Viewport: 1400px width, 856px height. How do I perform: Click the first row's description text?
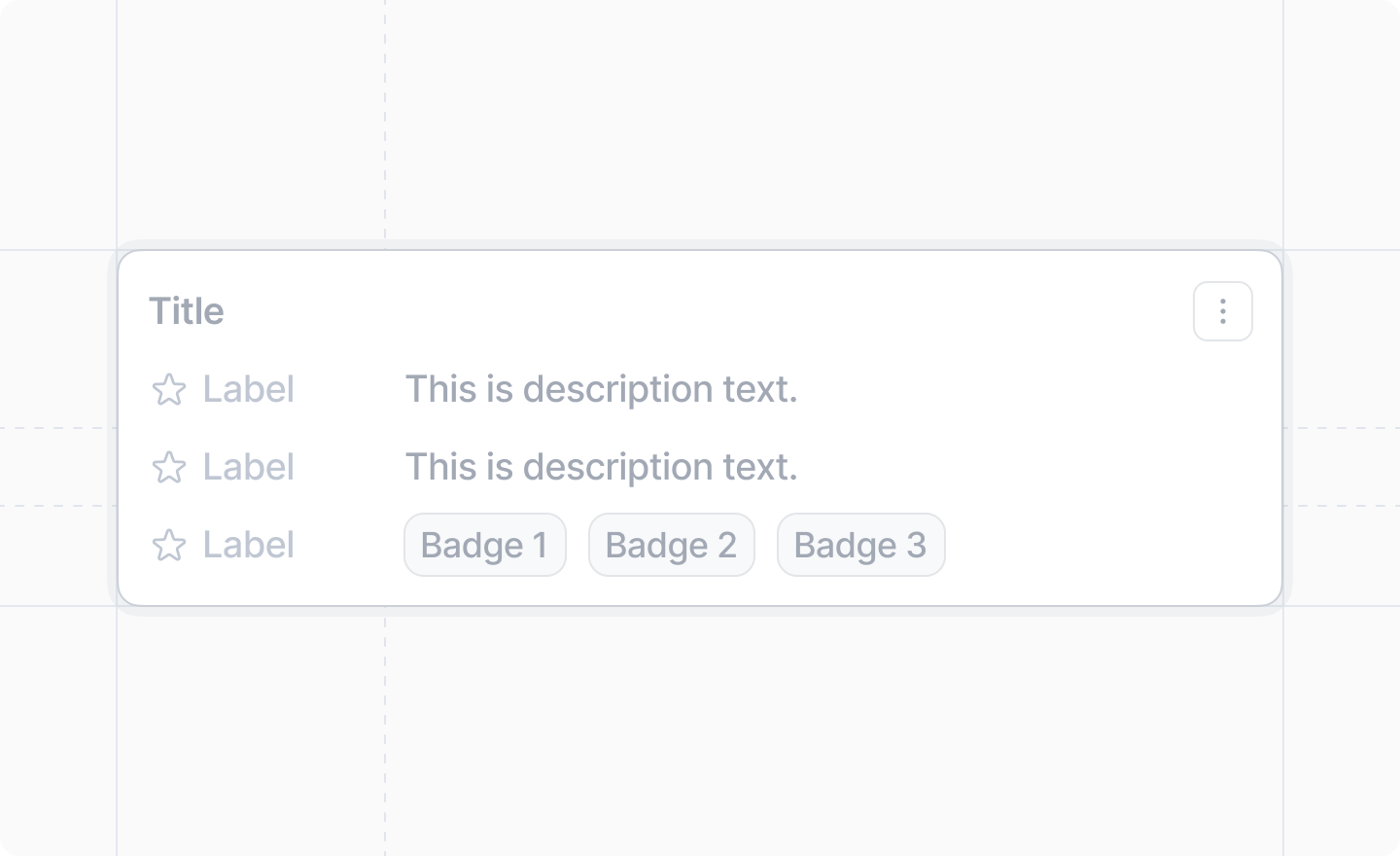pyautogui.click(x=601, y=389)
